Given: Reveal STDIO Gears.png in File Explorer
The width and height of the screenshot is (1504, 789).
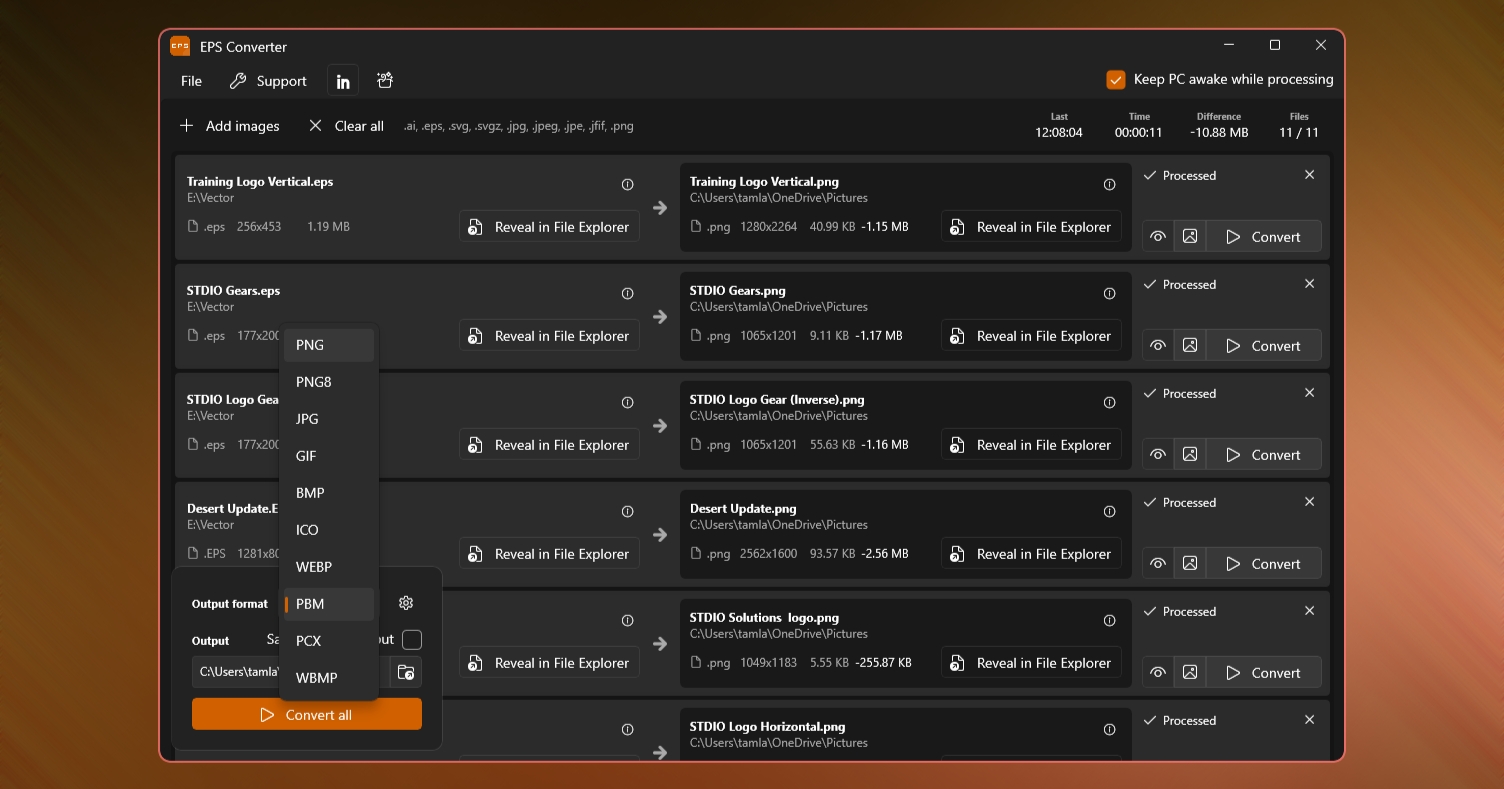Looking at the screenshot, I should click(x=1031, y=336).
